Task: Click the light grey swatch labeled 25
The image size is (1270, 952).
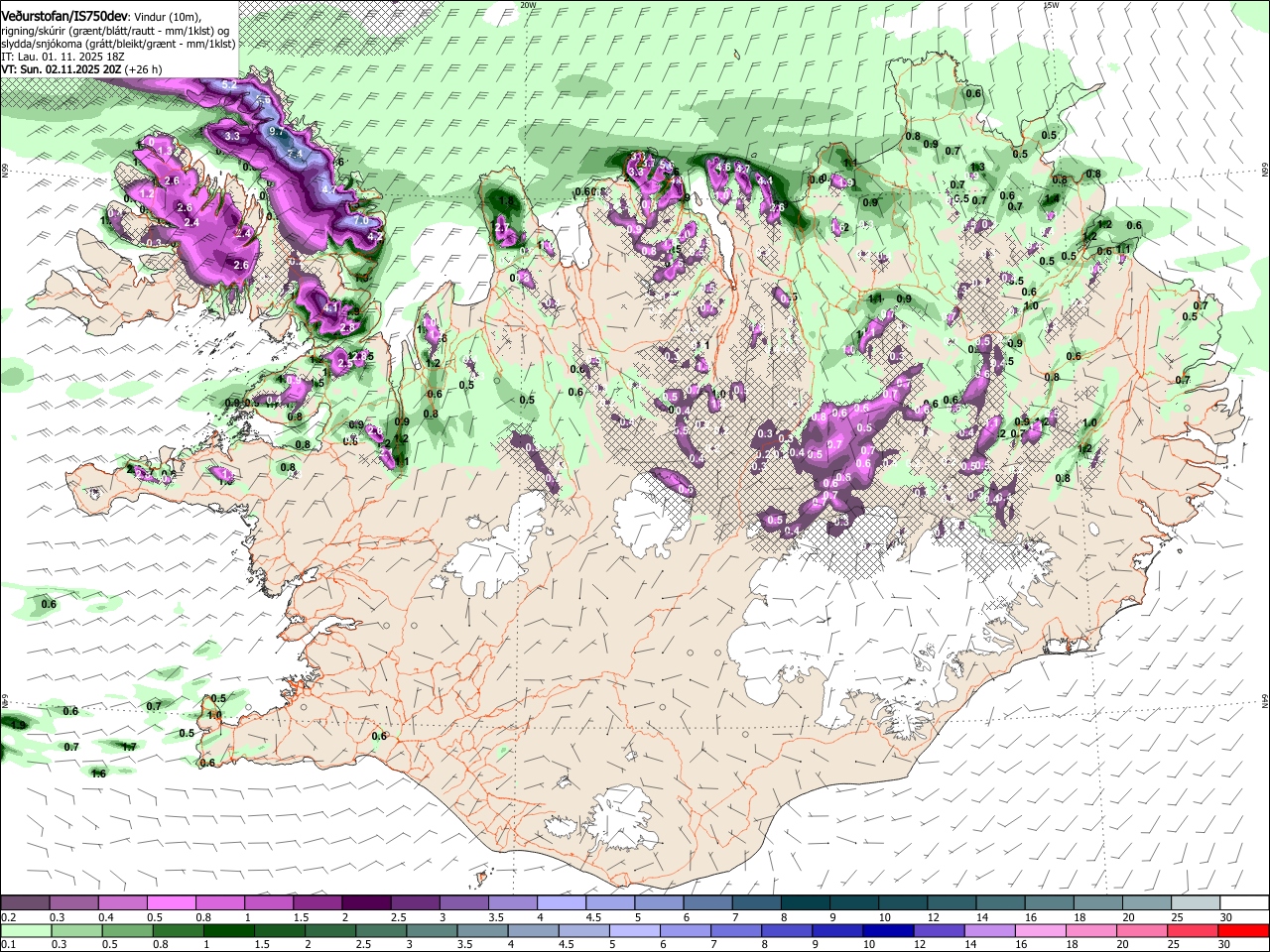Action: (1194, 902)
